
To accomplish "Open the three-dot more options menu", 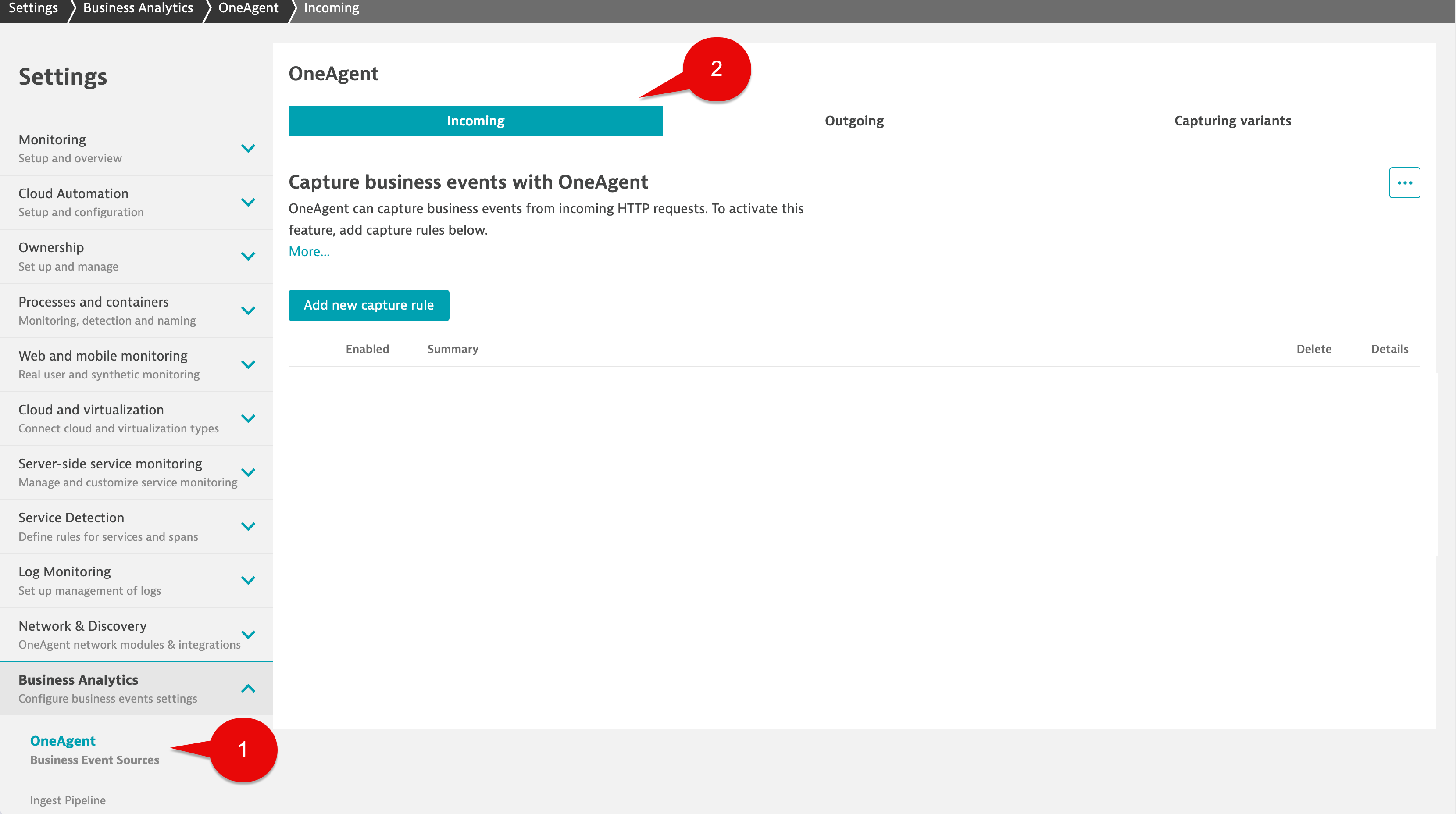I will point(1404,182).
